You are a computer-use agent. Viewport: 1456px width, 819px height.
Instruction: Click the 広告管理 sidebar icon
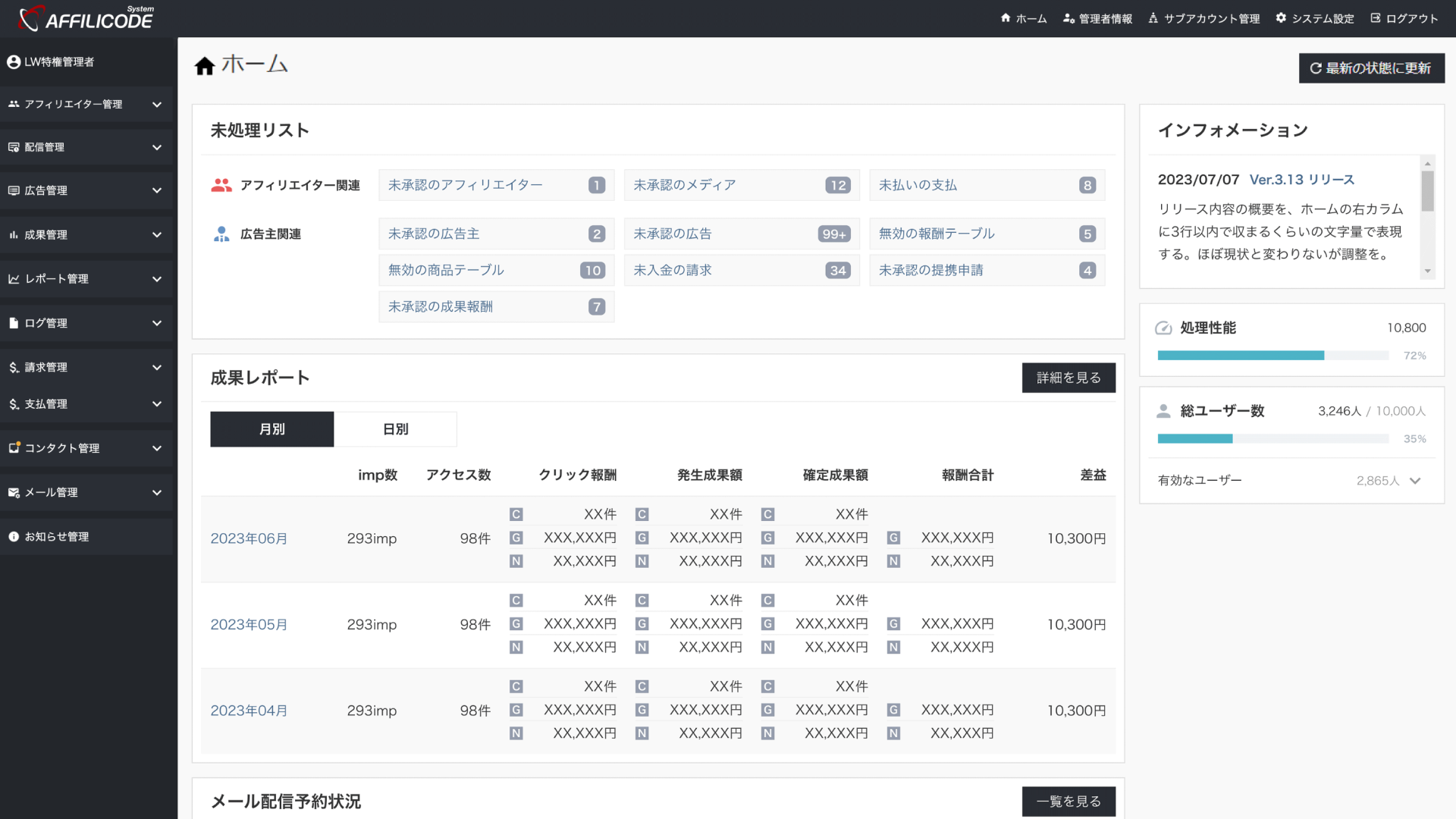[14, 190]
